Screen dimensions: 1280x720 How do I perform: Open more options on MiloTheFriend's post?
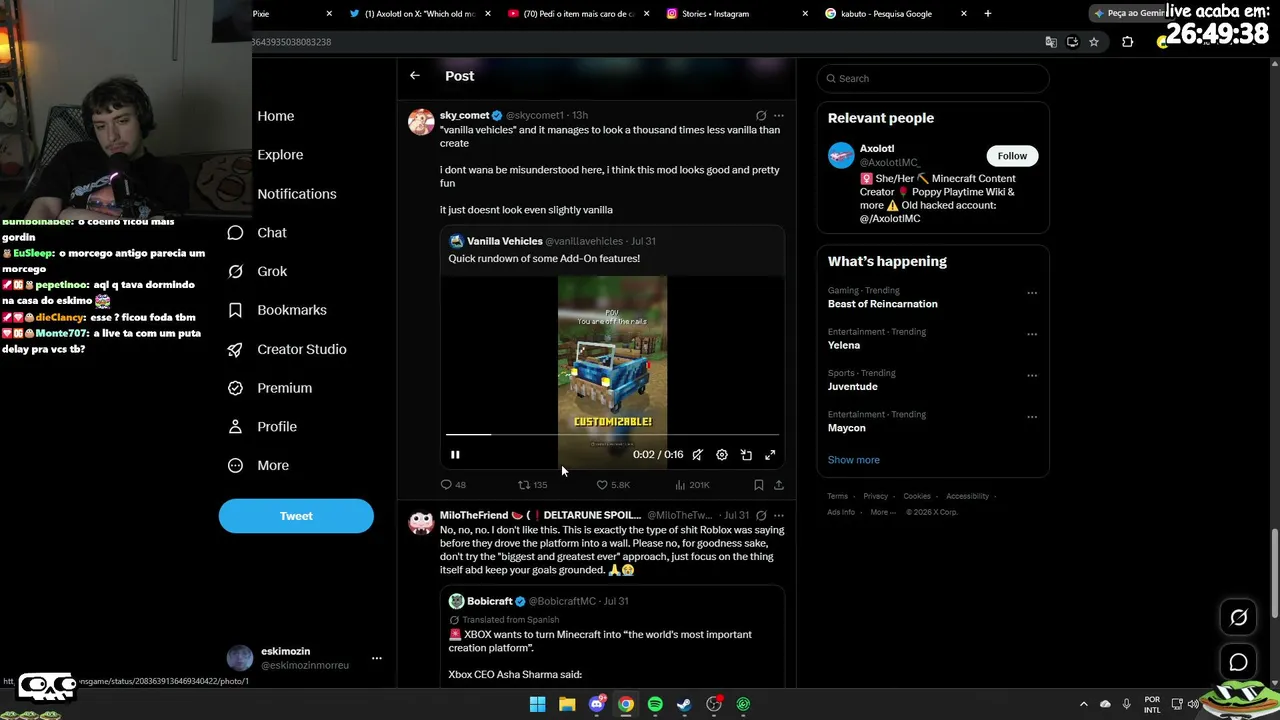(779, 516)
